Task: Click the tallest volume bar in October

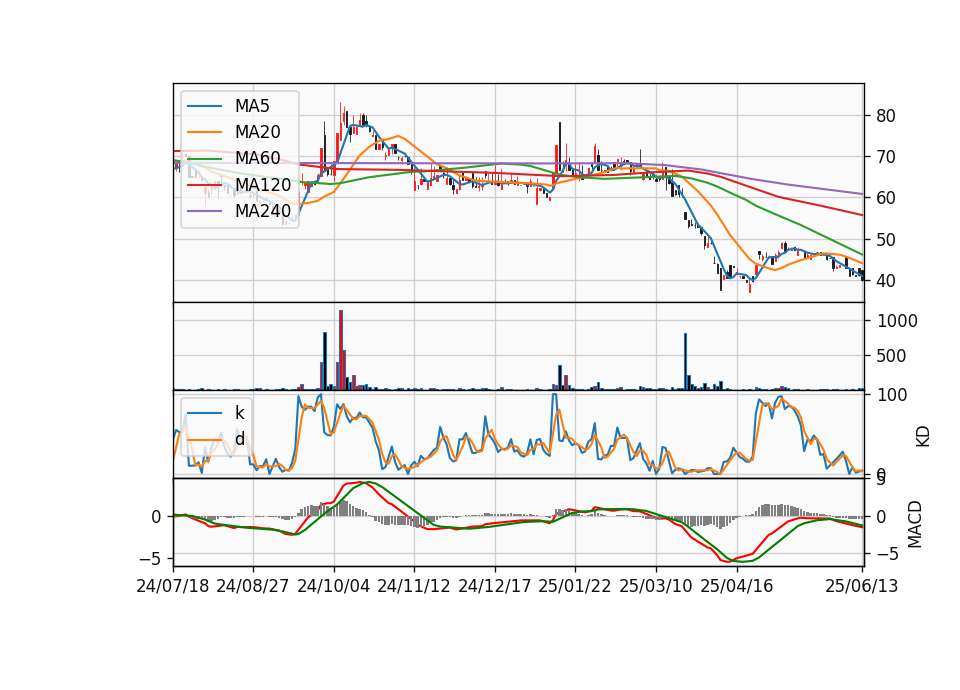Action: coord(341,350)
